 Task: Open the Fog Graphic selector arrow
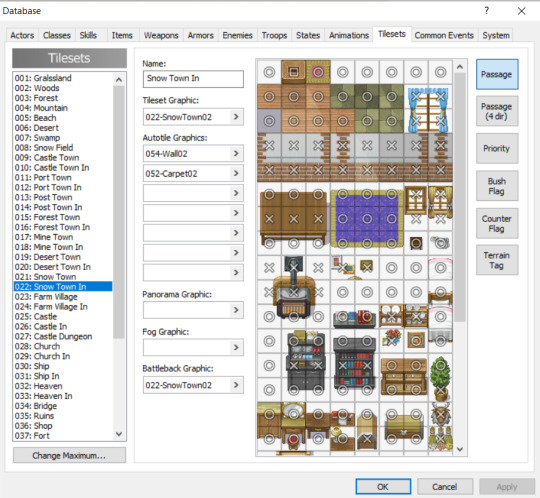236,347
